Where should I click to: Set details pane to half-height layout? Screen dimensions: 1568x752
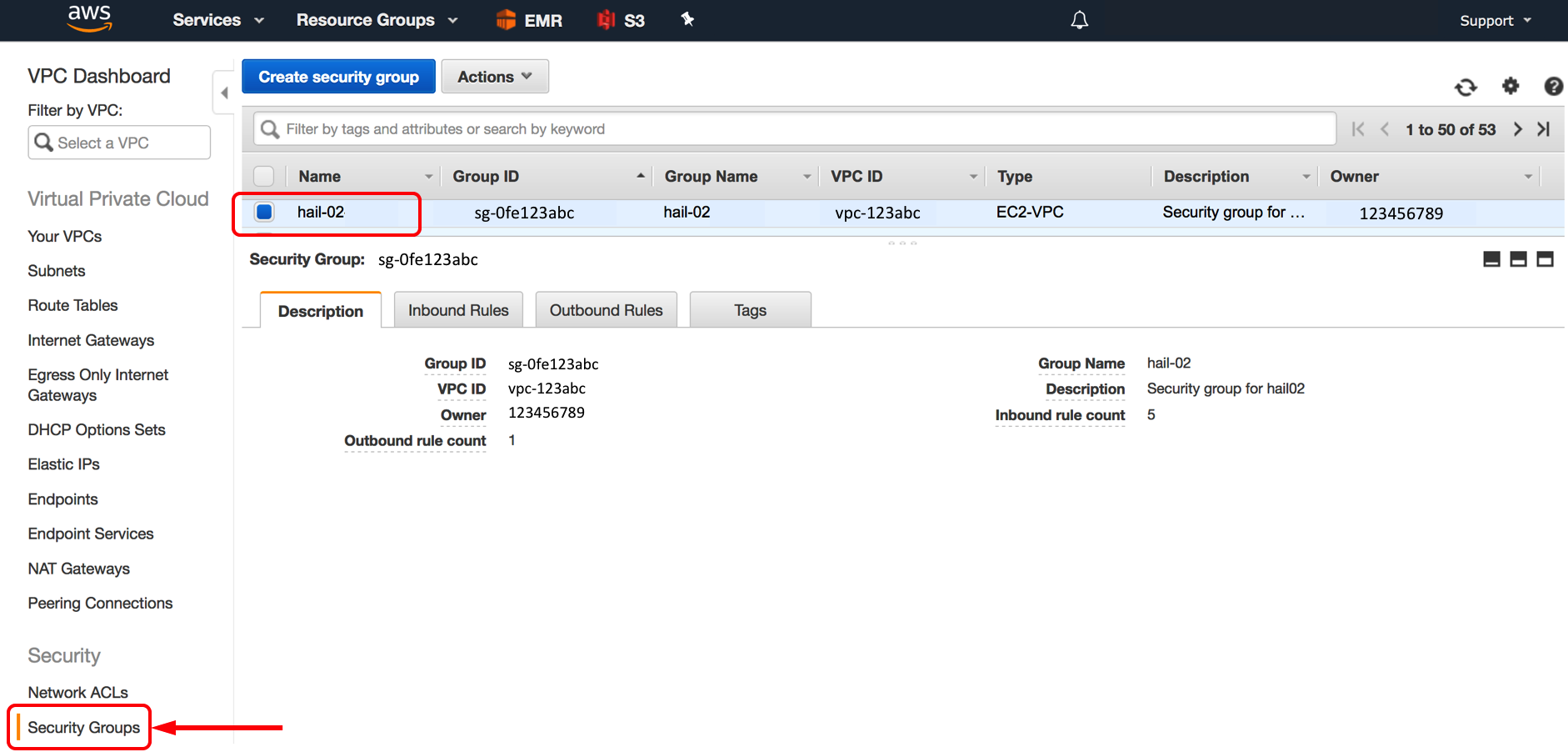click(x=1518, y=259)
